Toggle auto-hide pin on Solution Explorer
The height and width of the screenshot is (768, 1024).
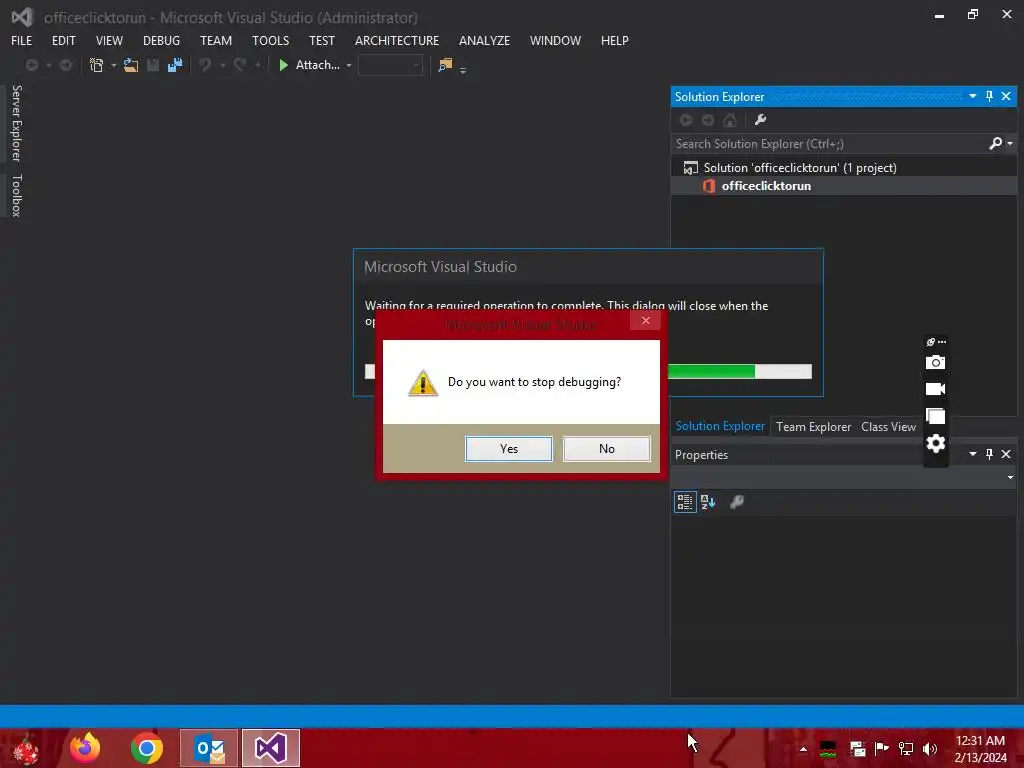(989, 96)
